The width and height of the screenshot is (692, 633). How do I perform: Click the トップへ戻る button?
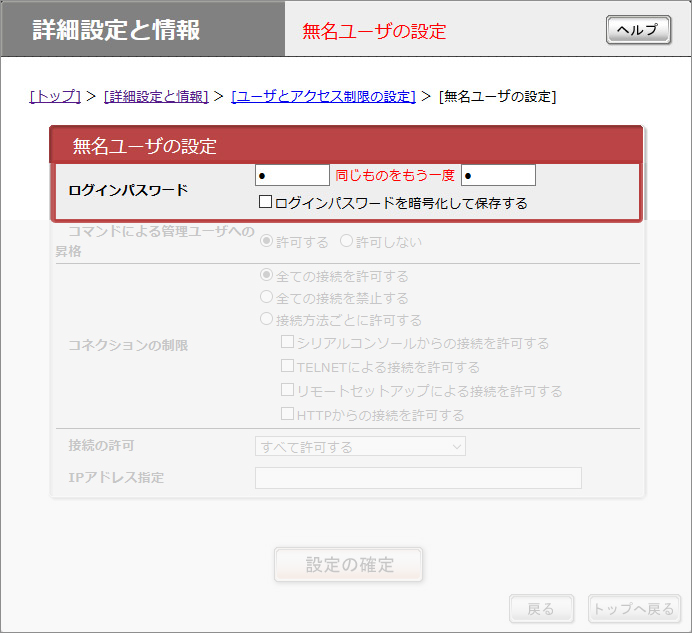coord(634,609)
